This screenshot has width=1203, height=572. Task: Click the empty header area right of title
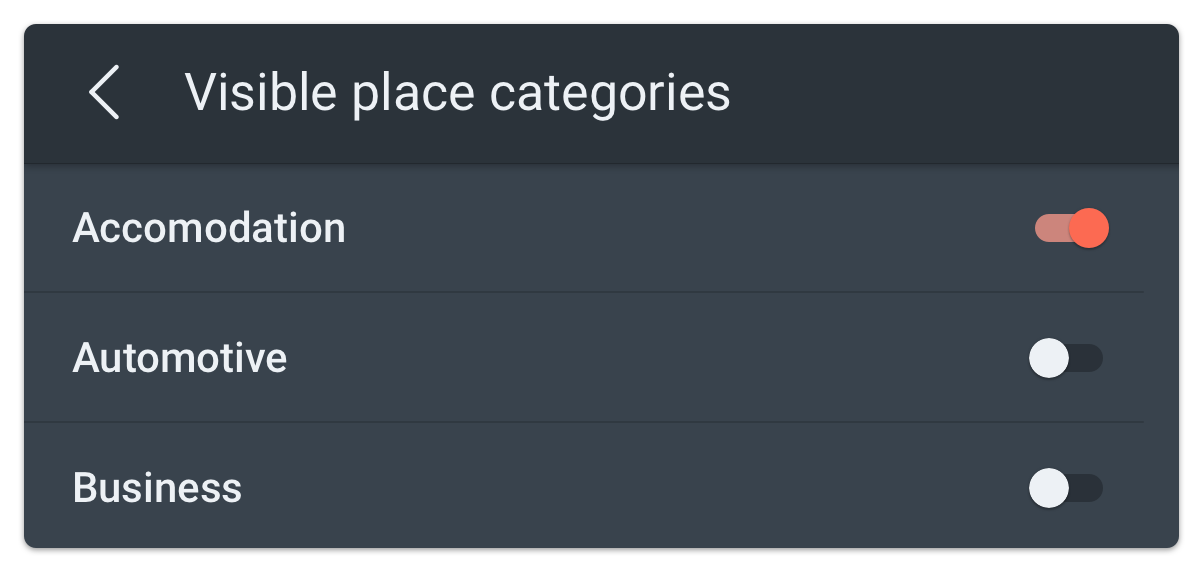pyautogui.click(x=950, y=93)
